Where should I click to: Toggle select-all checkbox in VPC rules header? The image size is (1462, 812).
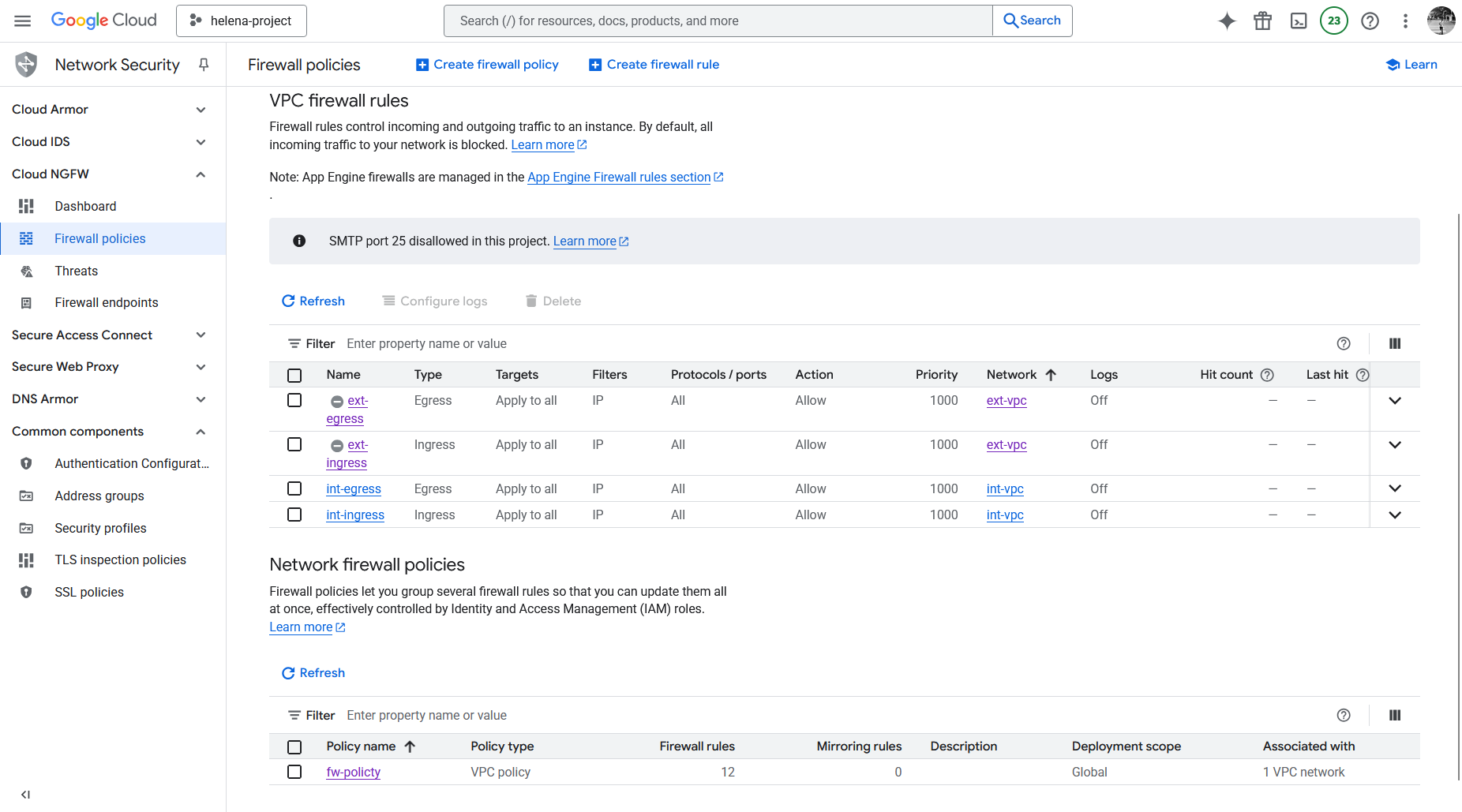(x=294, y=376)
